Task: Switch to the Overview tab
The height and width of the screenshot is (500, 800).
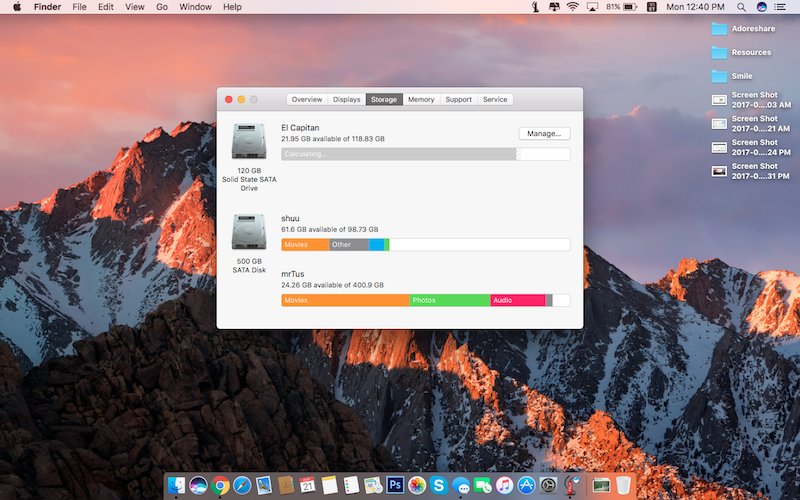Action: (307, 99)
